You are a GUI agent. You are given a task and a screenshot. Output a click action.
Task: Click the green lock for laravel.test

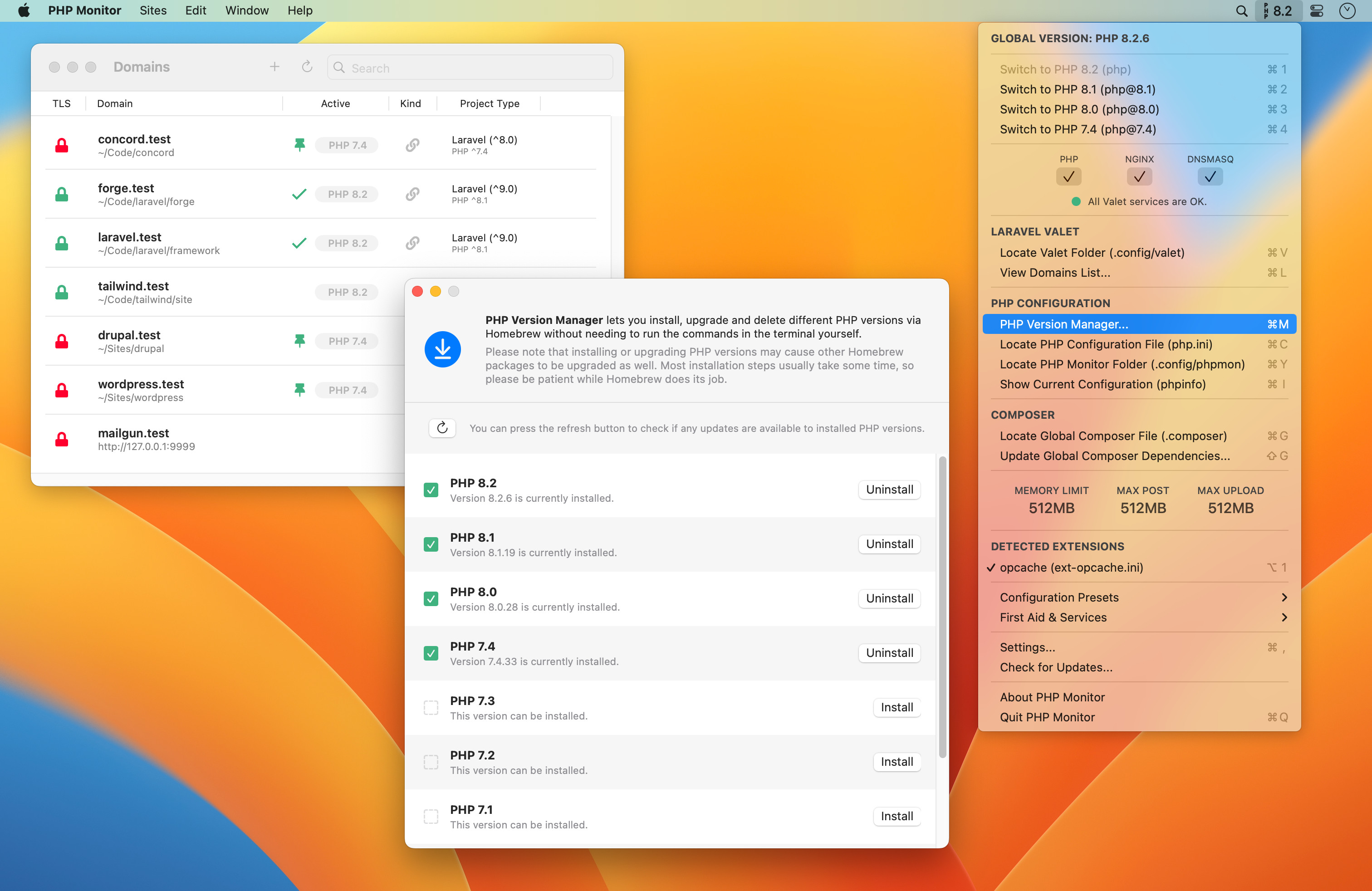62,243
